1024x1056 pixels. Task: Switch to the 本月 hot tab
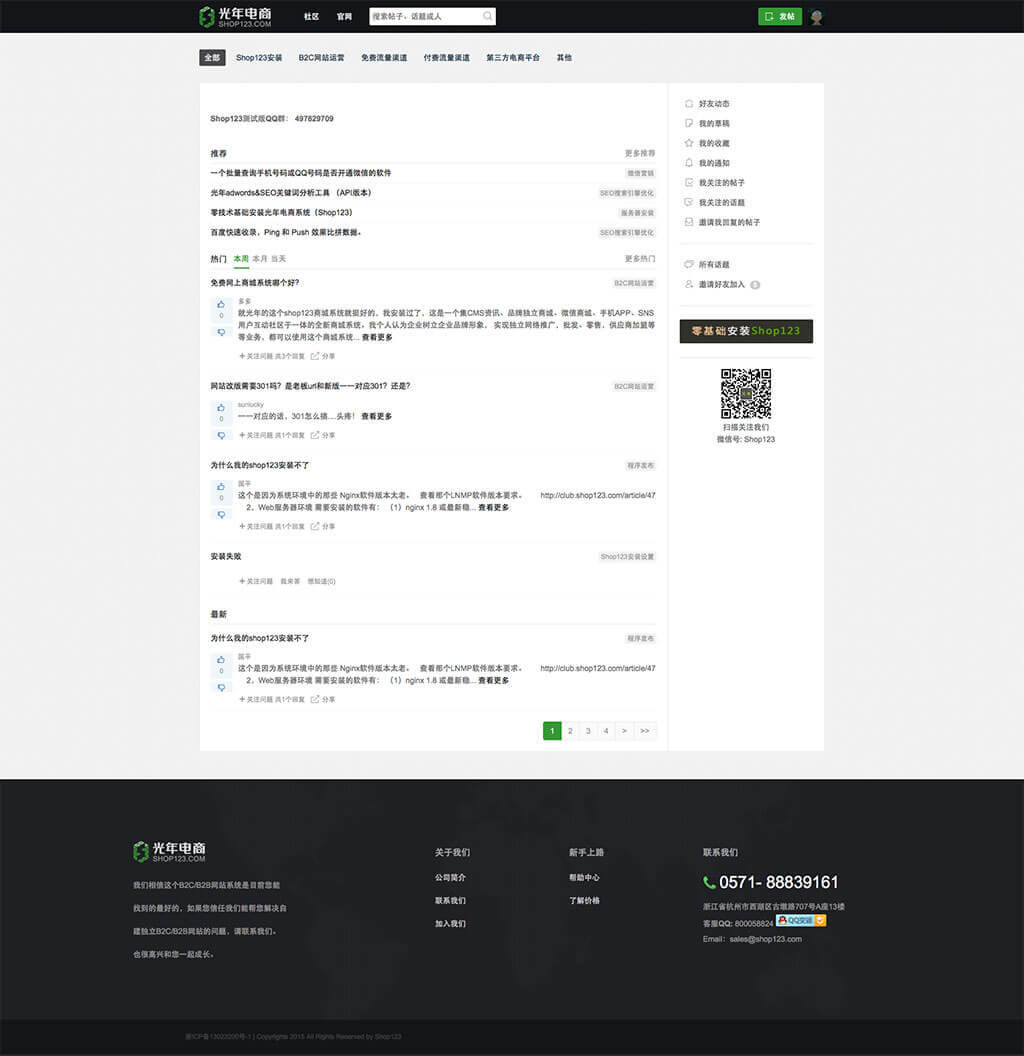click(x=259, y=259)
